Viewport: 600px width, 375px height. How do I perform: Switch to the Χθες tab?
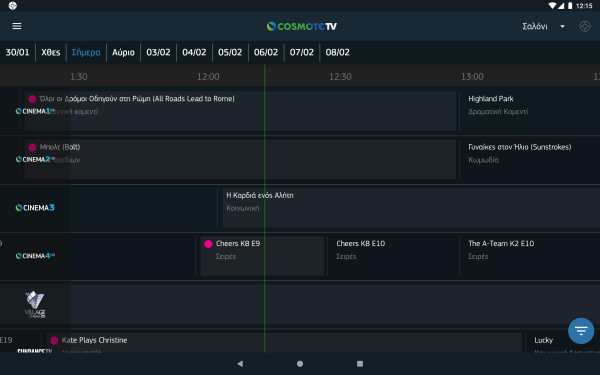(51, 52)
